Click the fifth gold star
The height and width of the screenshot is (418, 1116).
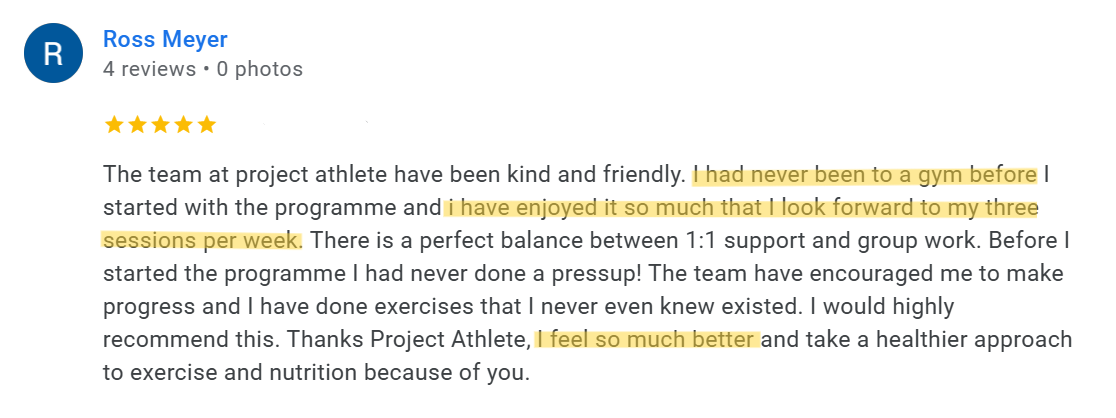point(206,125)
